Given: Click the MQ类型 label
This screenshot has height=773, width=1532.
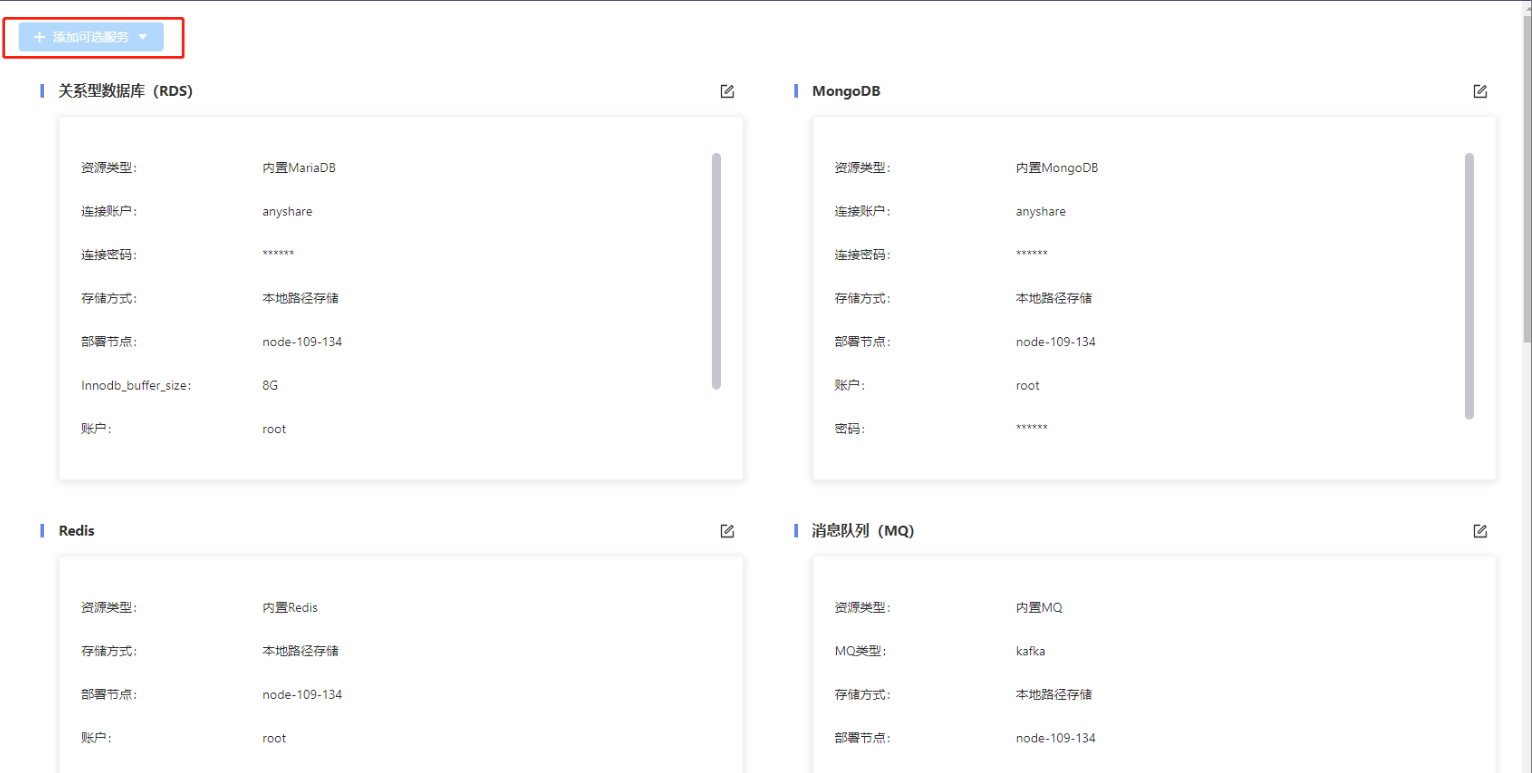Looking at the screenshot, I should coord(860,651).
